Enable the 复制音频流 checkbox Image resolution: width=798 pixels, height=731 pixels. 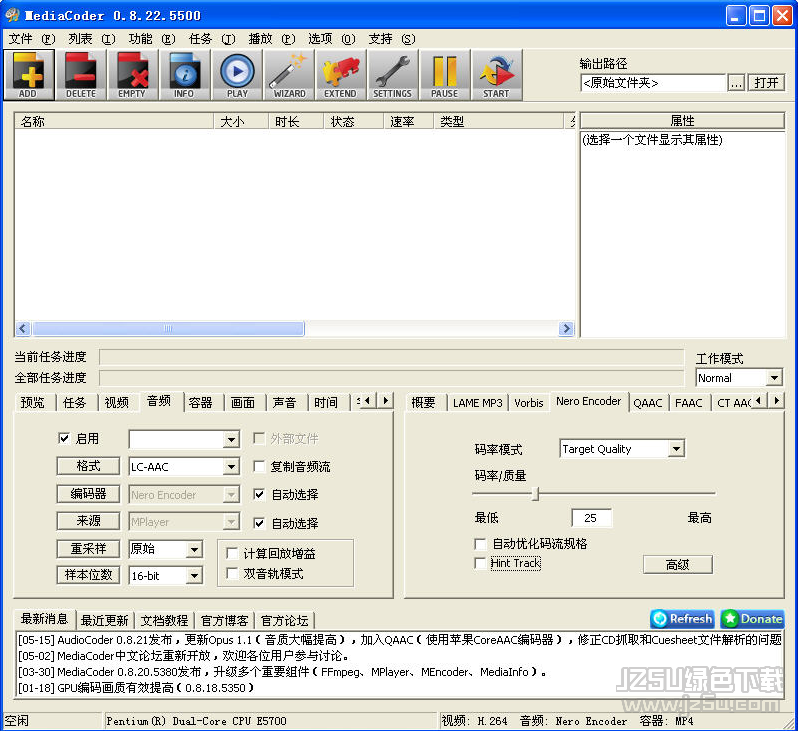click(x=259, y=466)
